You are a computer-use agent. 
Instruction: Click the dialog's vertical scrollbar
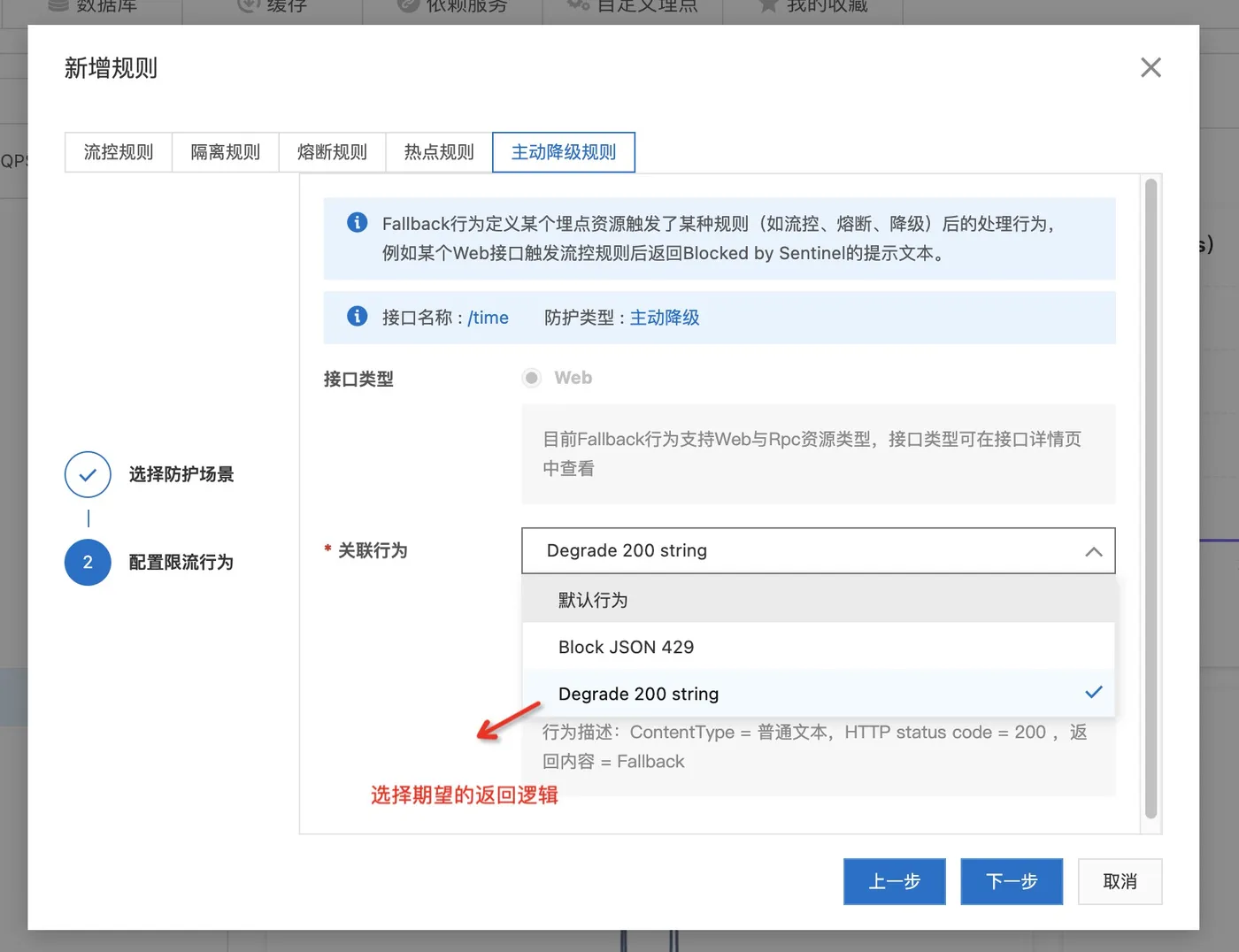click(x=1150, y=499)
